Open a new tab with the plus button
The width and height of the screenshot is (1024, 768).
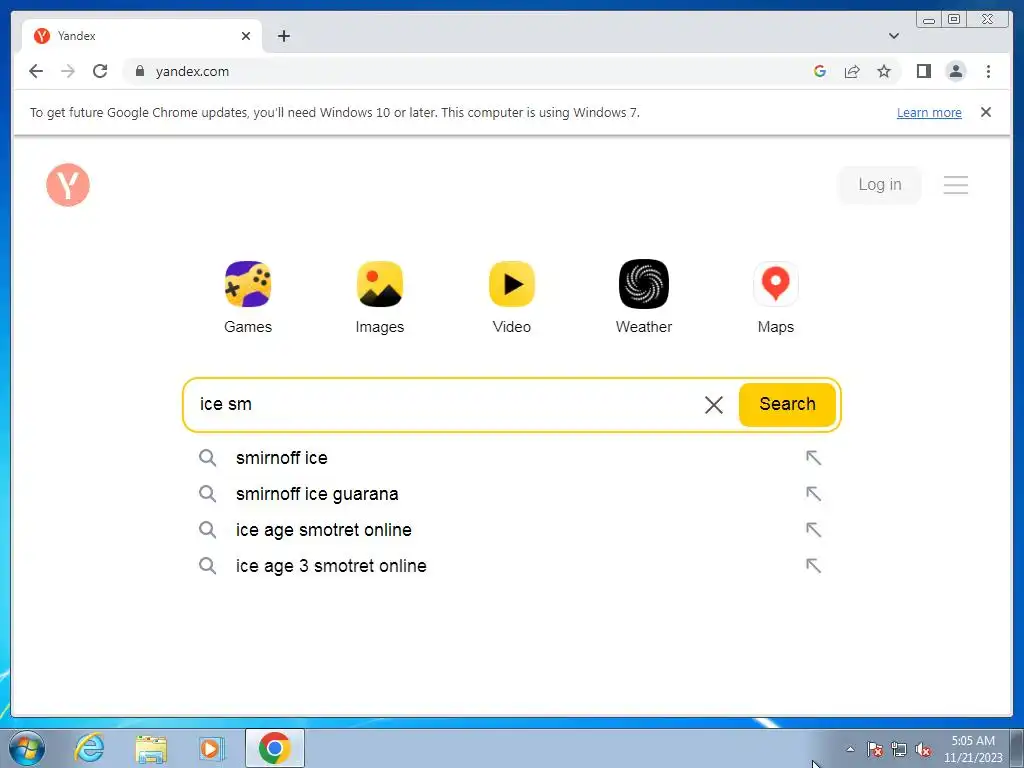point(283,36)
